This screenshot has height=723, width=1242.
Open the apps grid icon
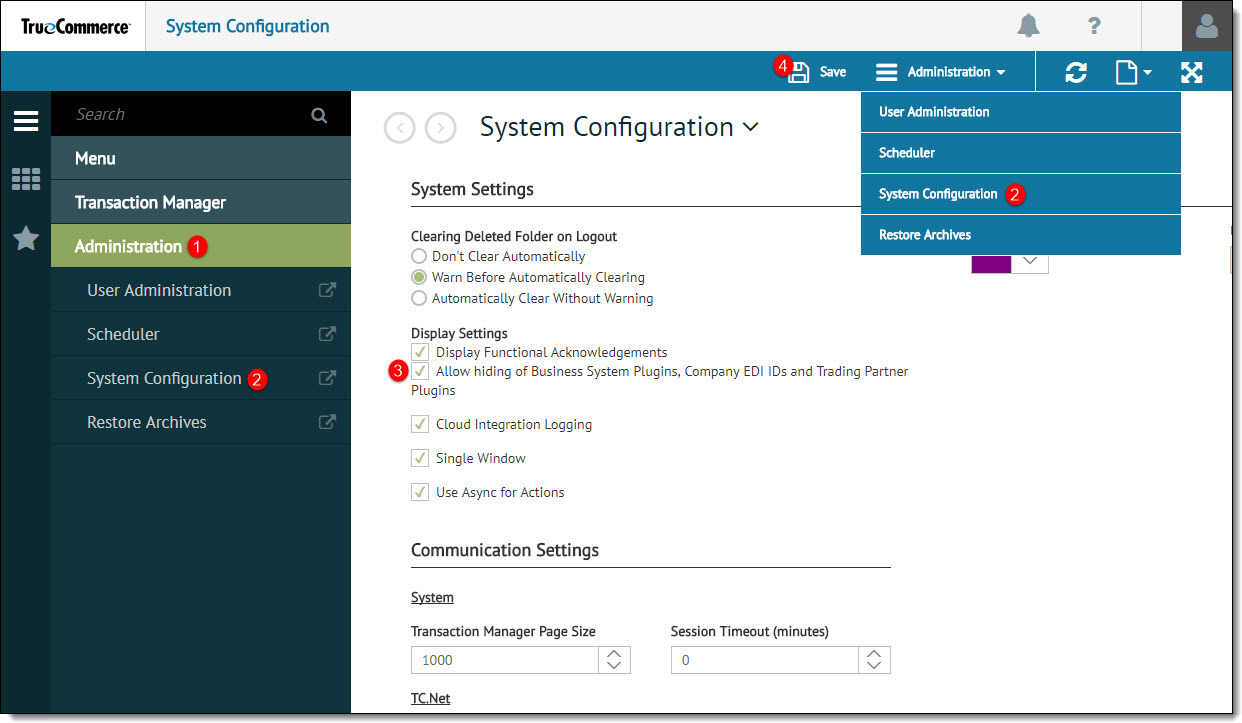coord(26,180)
